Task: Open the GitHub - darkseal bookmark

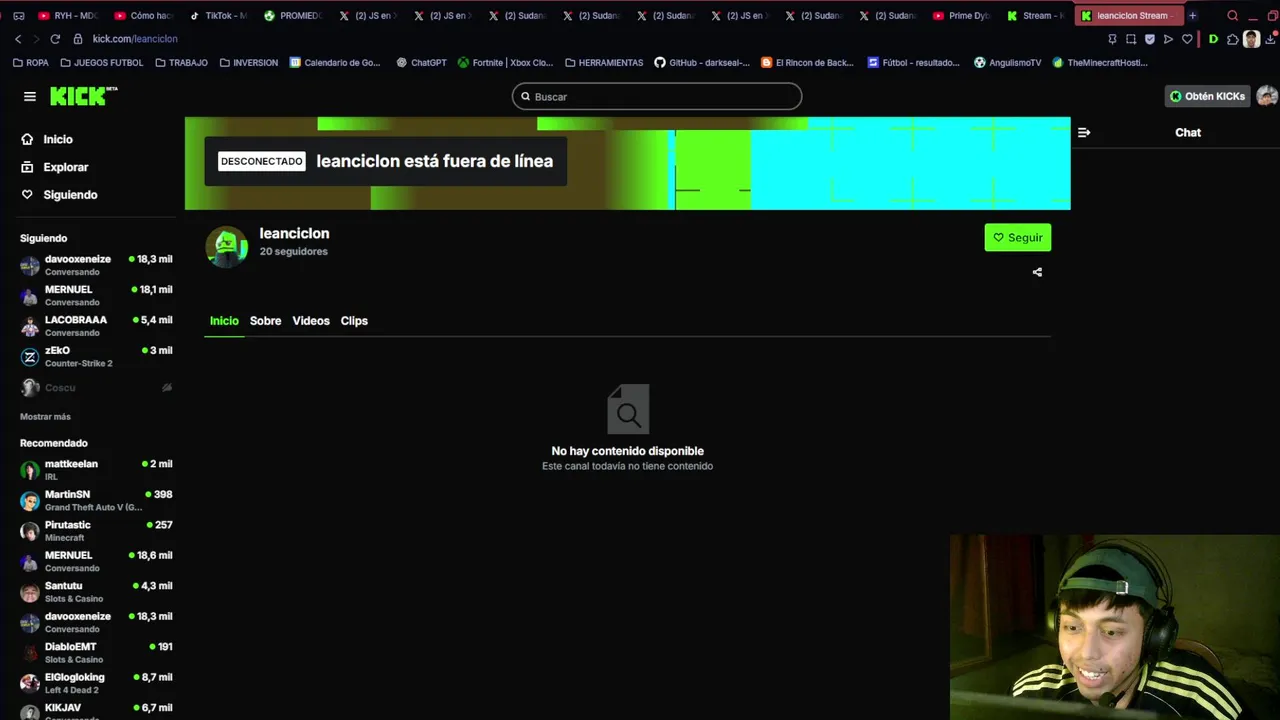Action: pos(702,62)
